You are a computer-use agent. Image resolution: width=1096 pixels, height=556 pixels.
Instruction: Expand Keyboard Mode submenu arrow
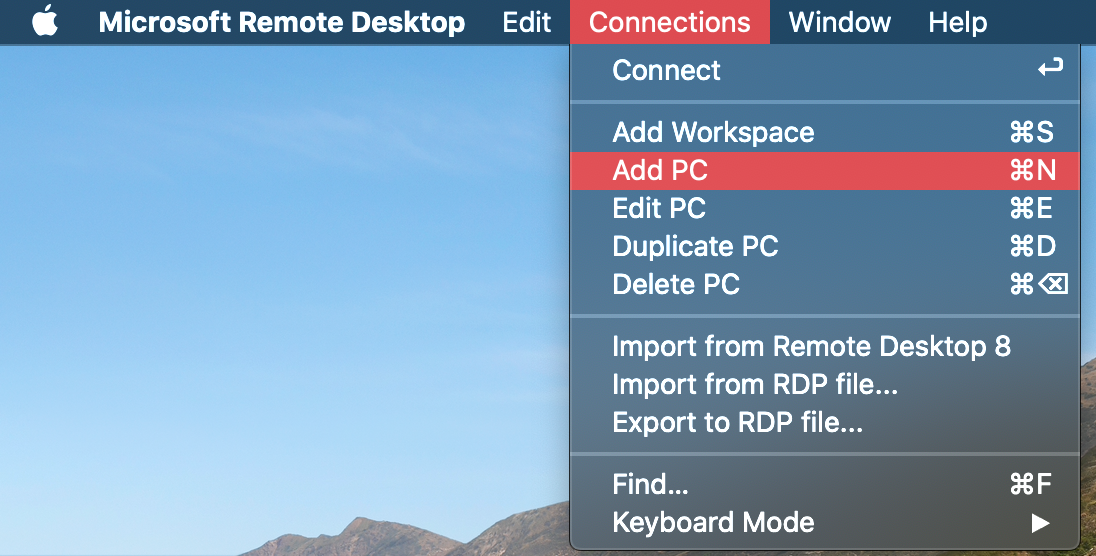(1041, 522)
